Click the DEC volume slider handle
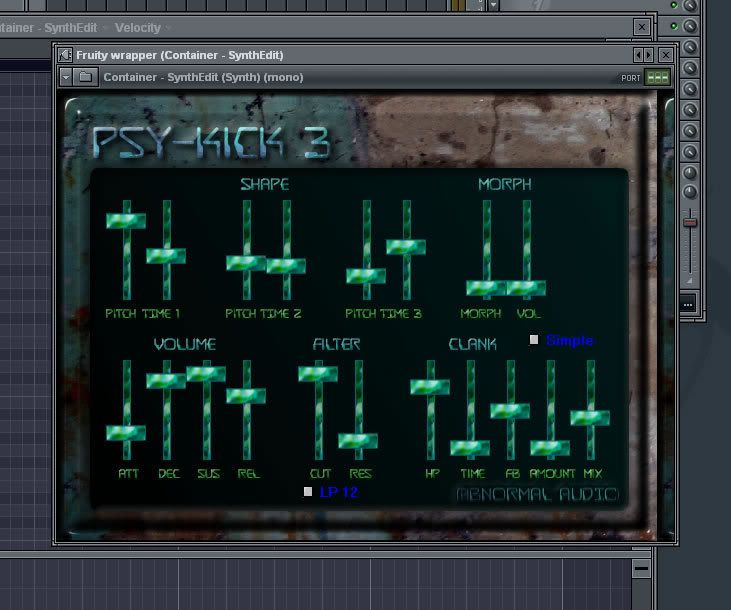This screenshot has height=610, width=731. tap(166, 381)
